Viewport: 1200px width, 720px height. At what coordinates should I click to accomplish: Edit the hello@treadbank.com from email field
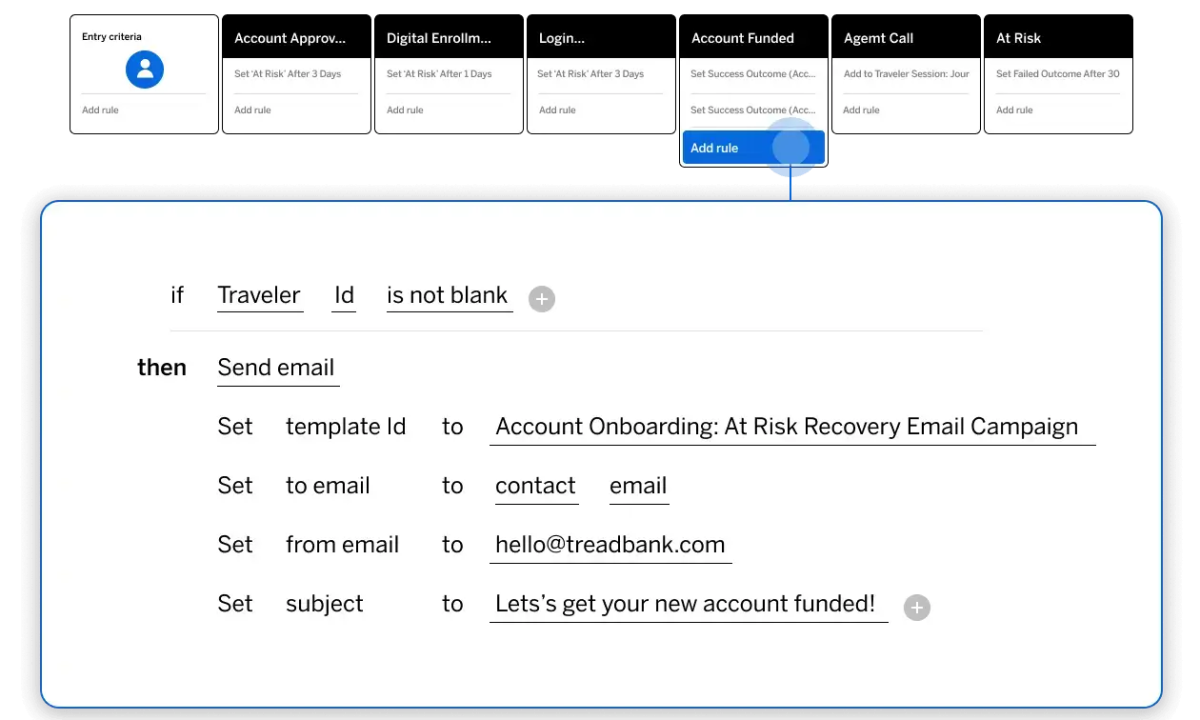pos(610,545)
